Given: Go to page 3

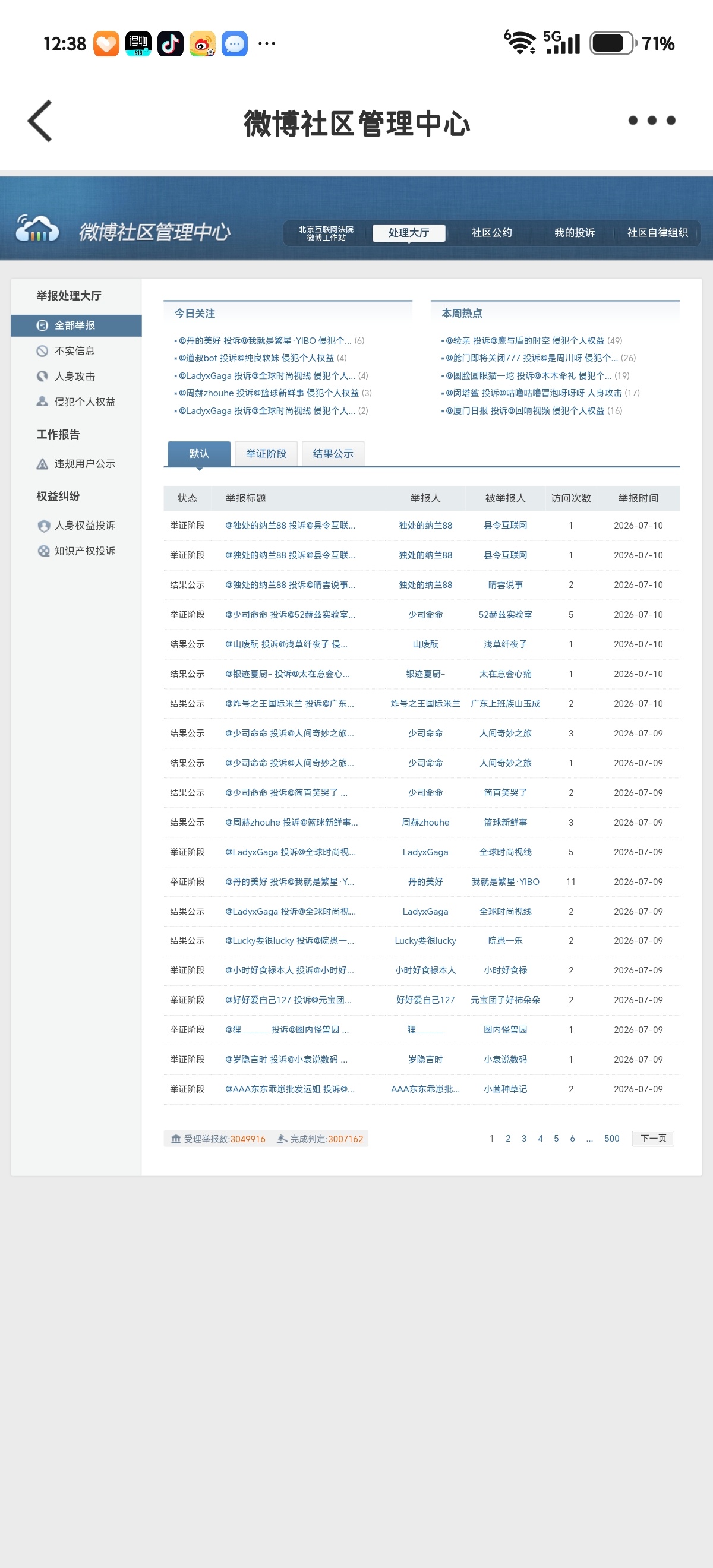Looking at the screenshot, I should (523, 1139).
